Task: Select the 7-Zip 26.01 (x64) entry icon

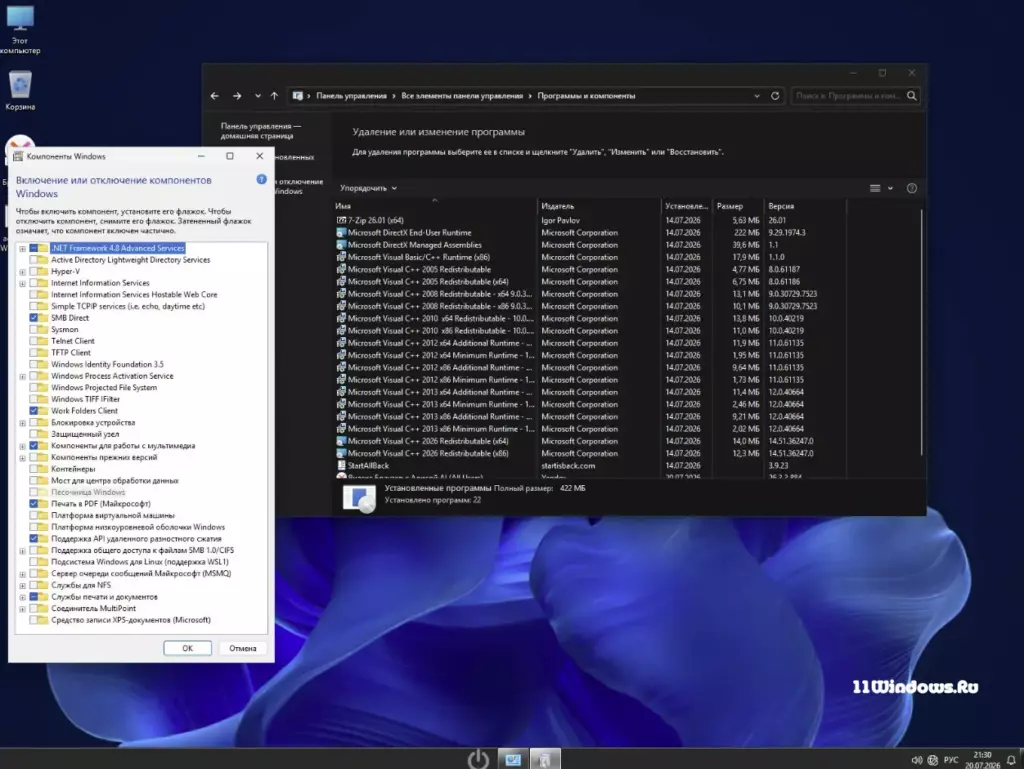Action: 341,221
